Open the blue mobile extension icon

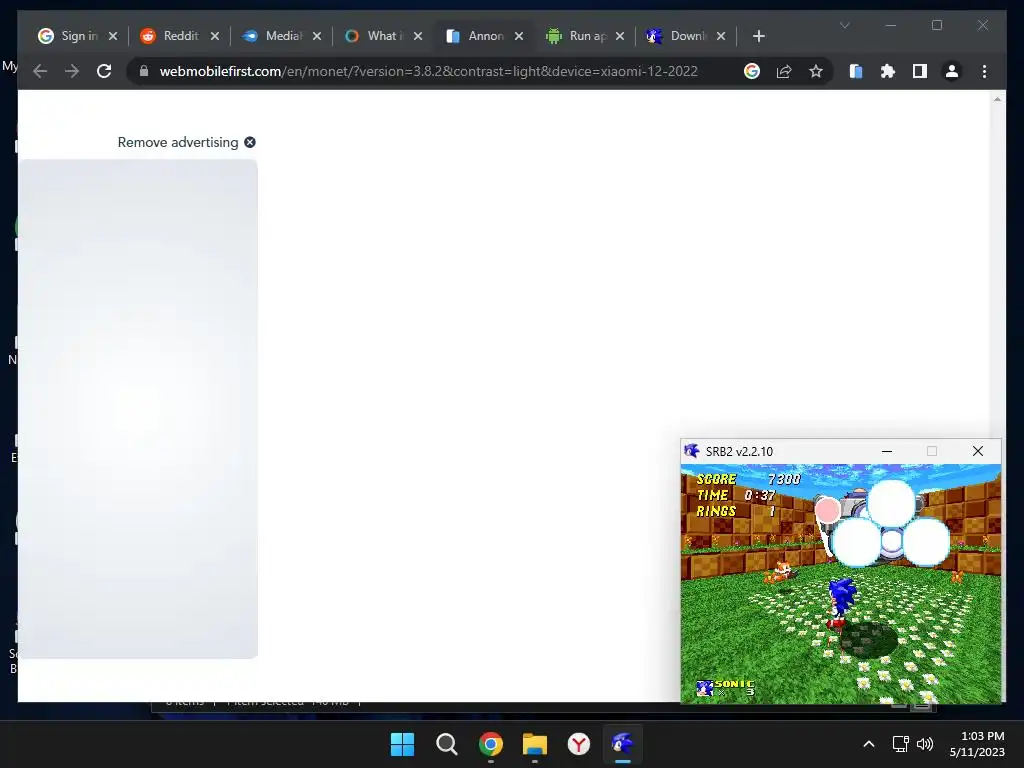coord(856,71)
